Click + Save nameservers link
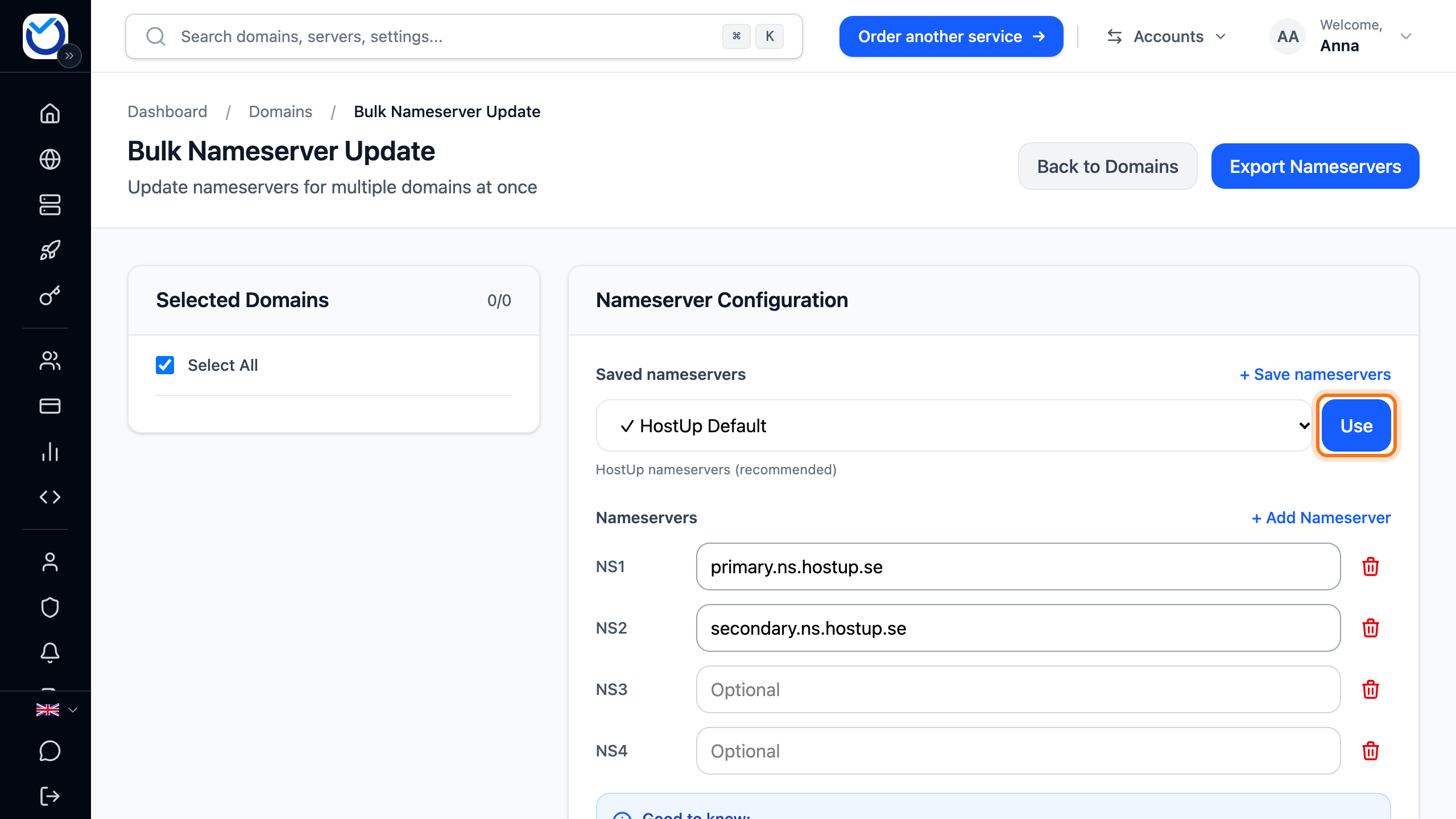Screen dimensions: 1456x819 (x=1315, y=374)
